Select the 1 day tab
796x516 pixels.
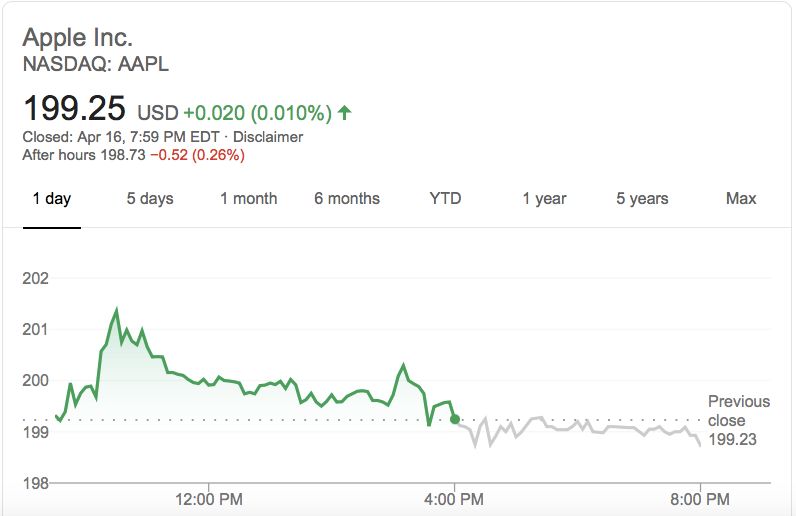(52, 198)
